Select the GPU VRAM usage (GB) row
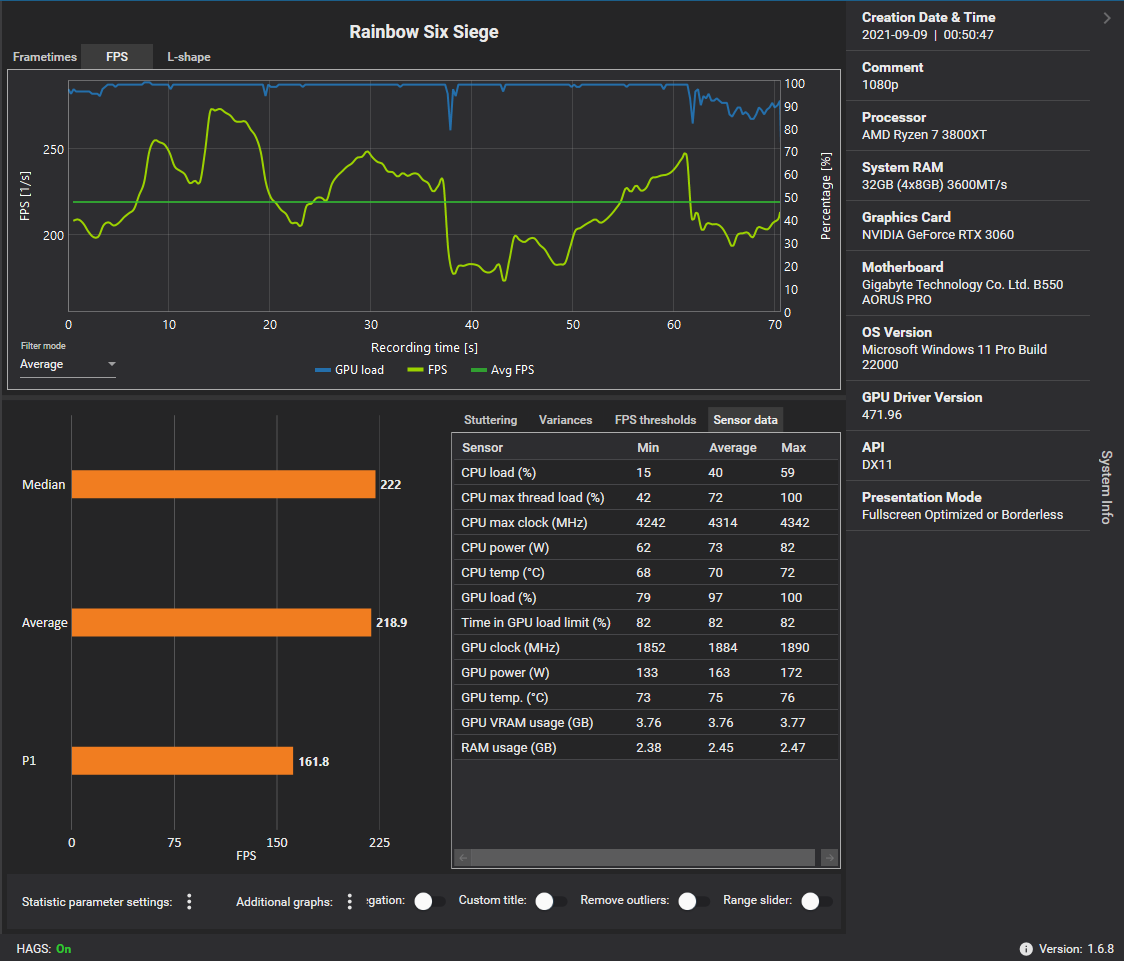 (x=646, y=722)
